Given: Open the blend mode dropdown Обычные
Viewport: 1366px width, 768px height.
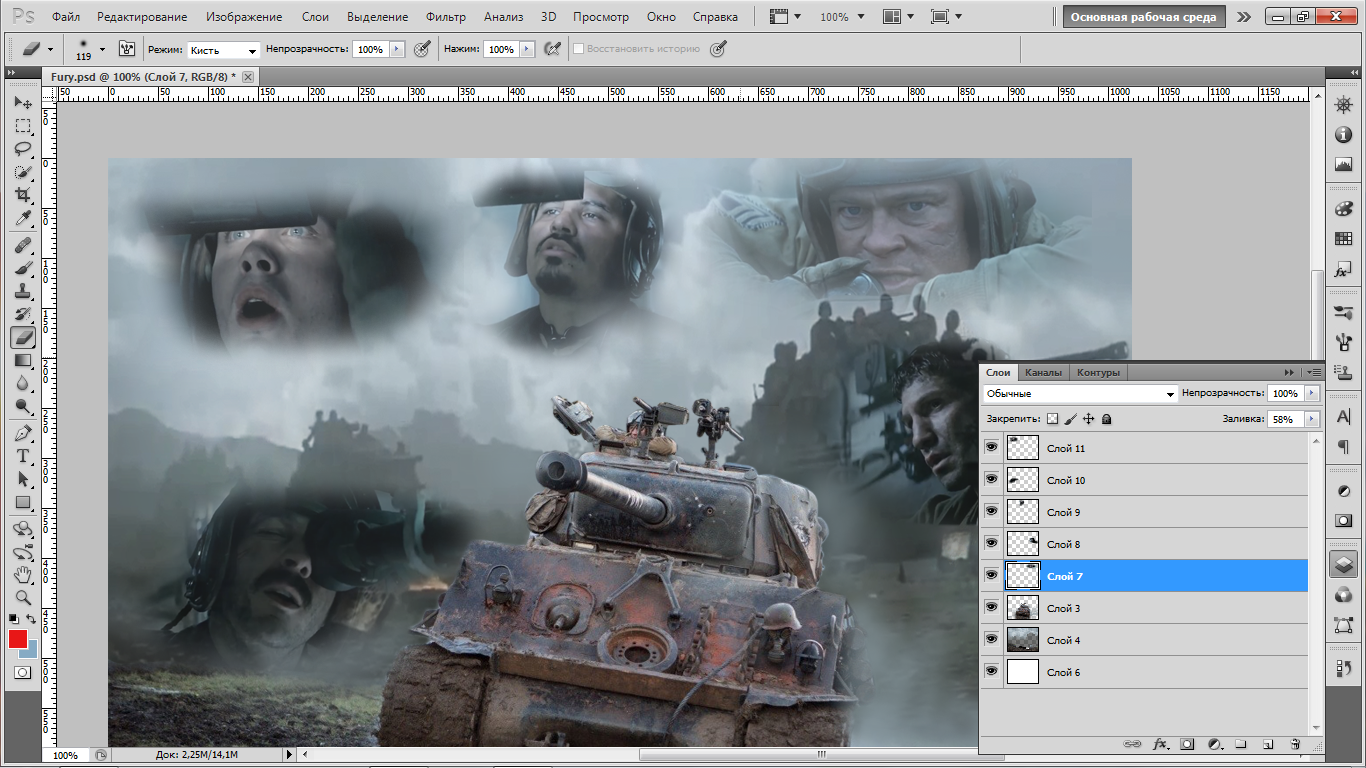Looking at the screenshot, I should [1080, 394].
